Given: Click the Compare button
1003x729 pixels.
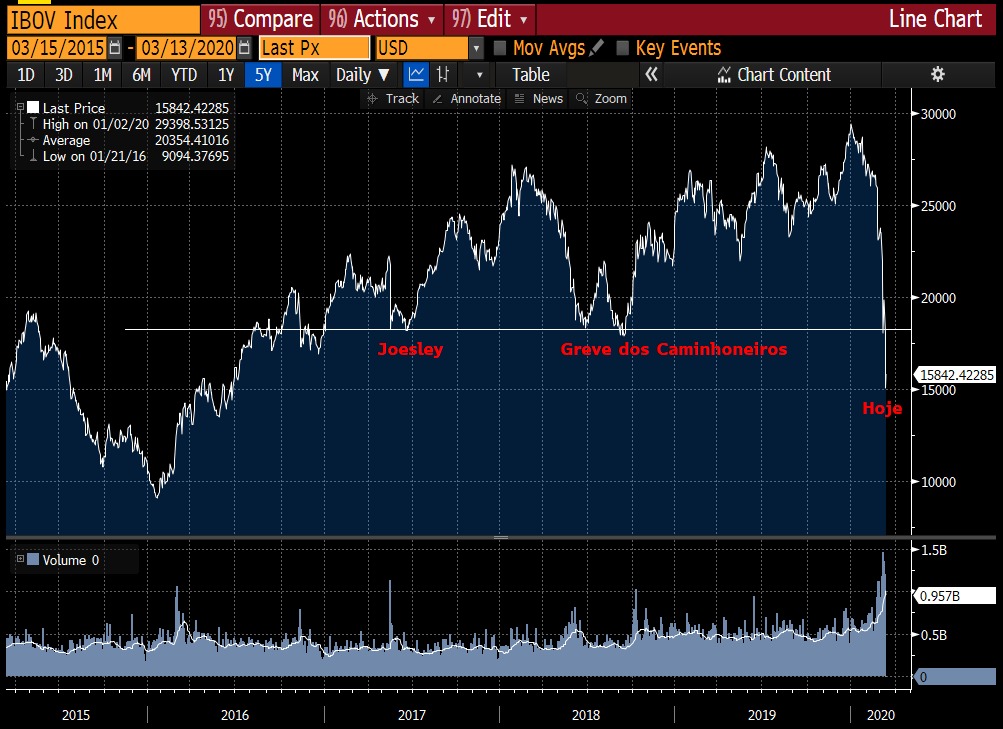Looking at the screenshot, I should coord(260,19).
